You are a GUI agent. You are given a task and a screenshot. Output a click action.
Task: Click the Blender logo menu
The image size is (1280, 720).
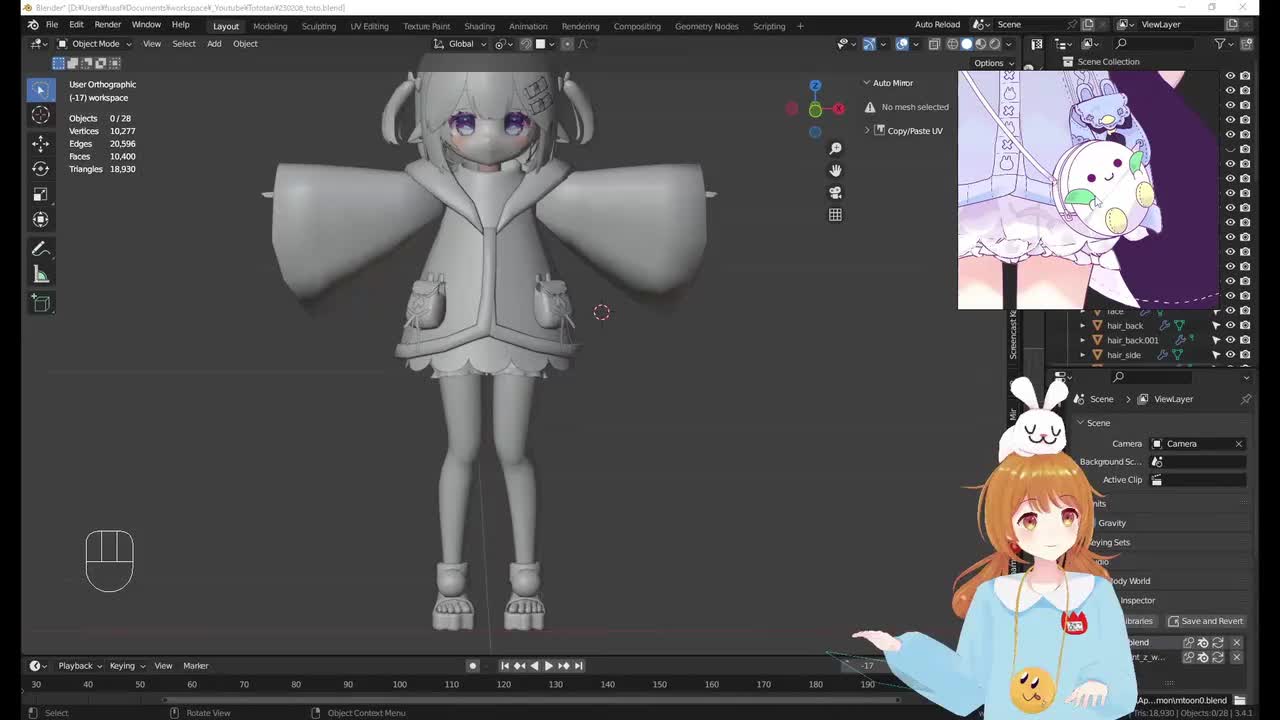[33, 24]
